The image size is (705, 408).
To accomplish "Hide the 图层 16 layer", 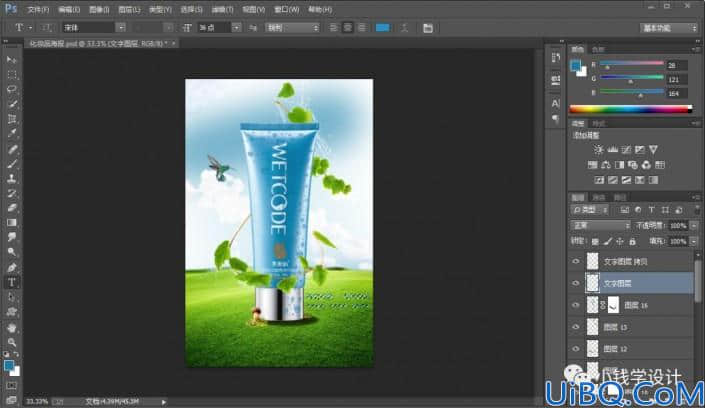I will tap(576, 305).
